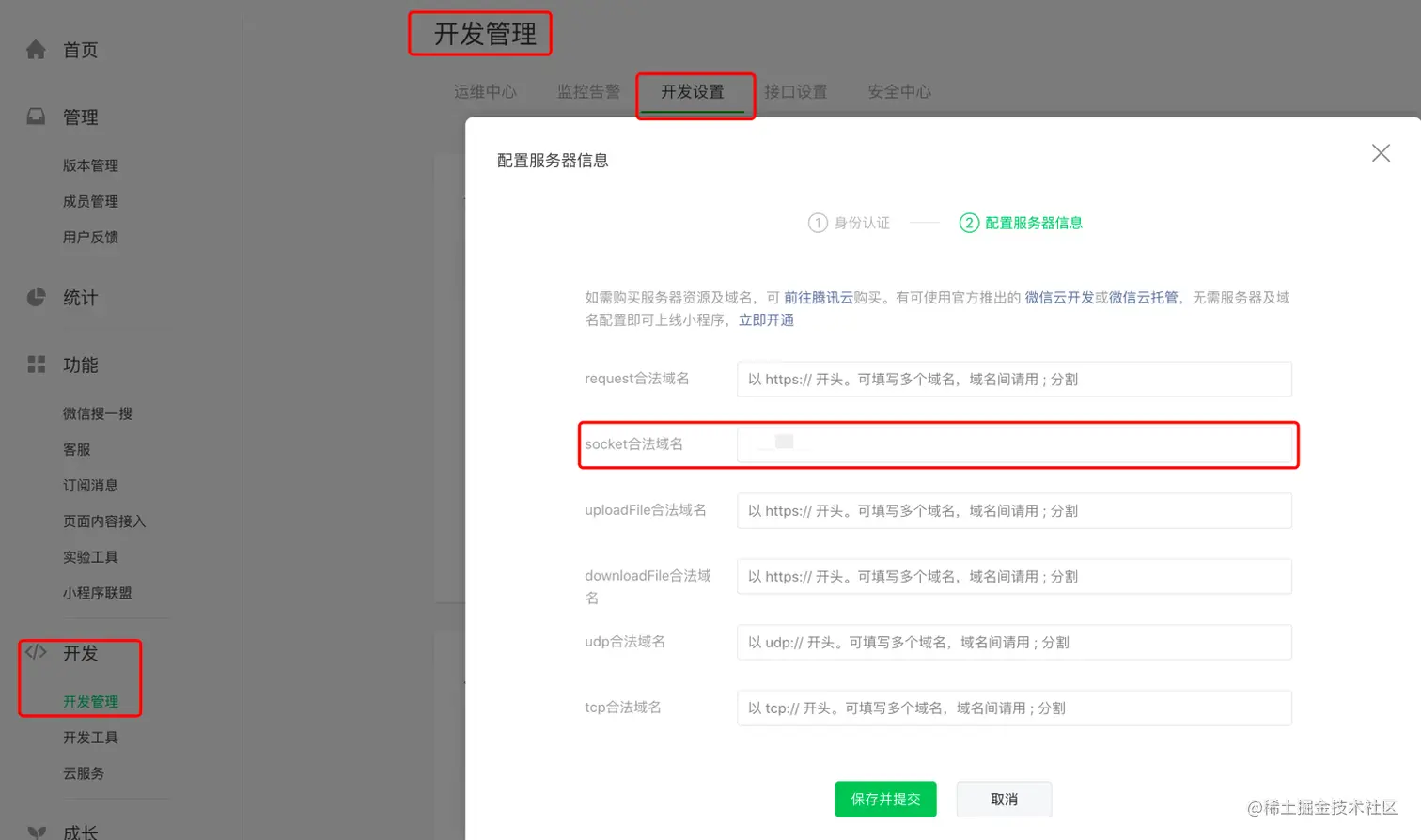This screenshot has width=1421, height=840.
Task: Click the 保存并提交 button
Action: [x=884, y=799]
